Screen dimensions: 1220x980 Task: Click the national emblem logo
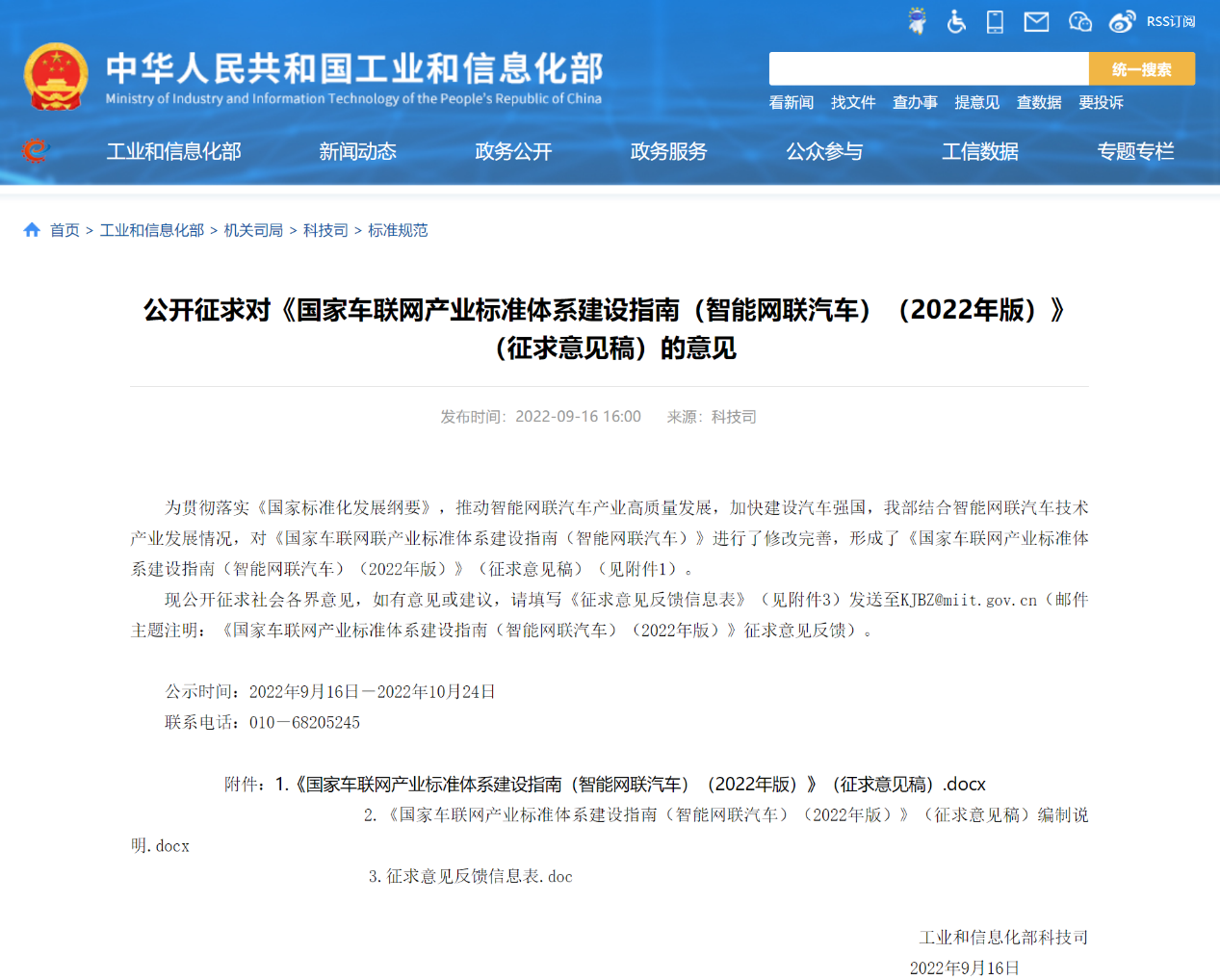tap(56, 76)
